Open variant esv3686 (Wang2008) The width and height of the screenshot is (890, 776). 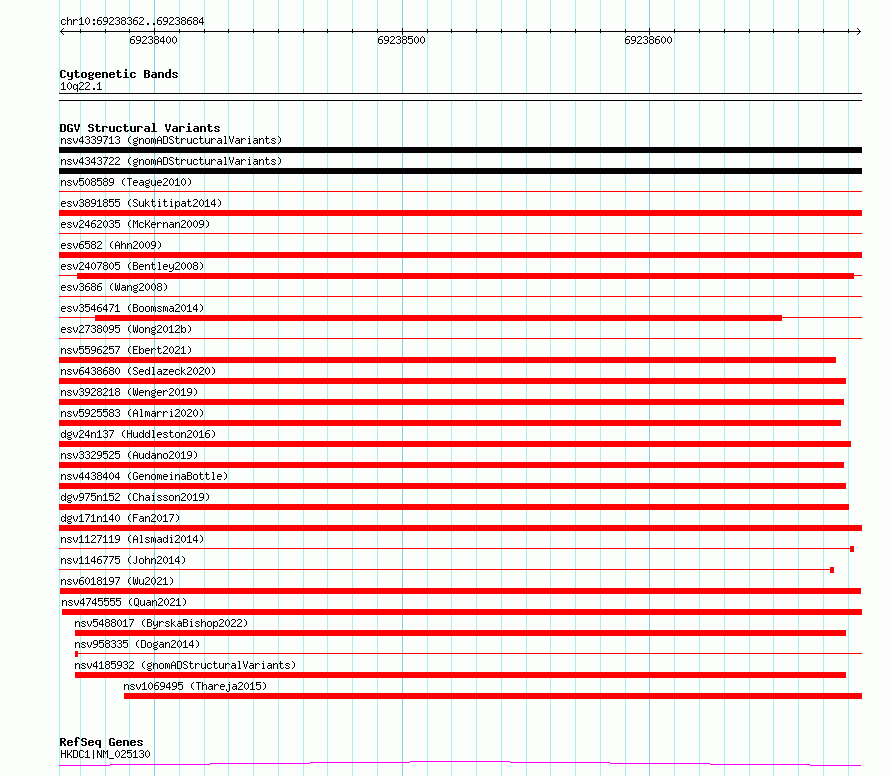[x=114, y=287]
